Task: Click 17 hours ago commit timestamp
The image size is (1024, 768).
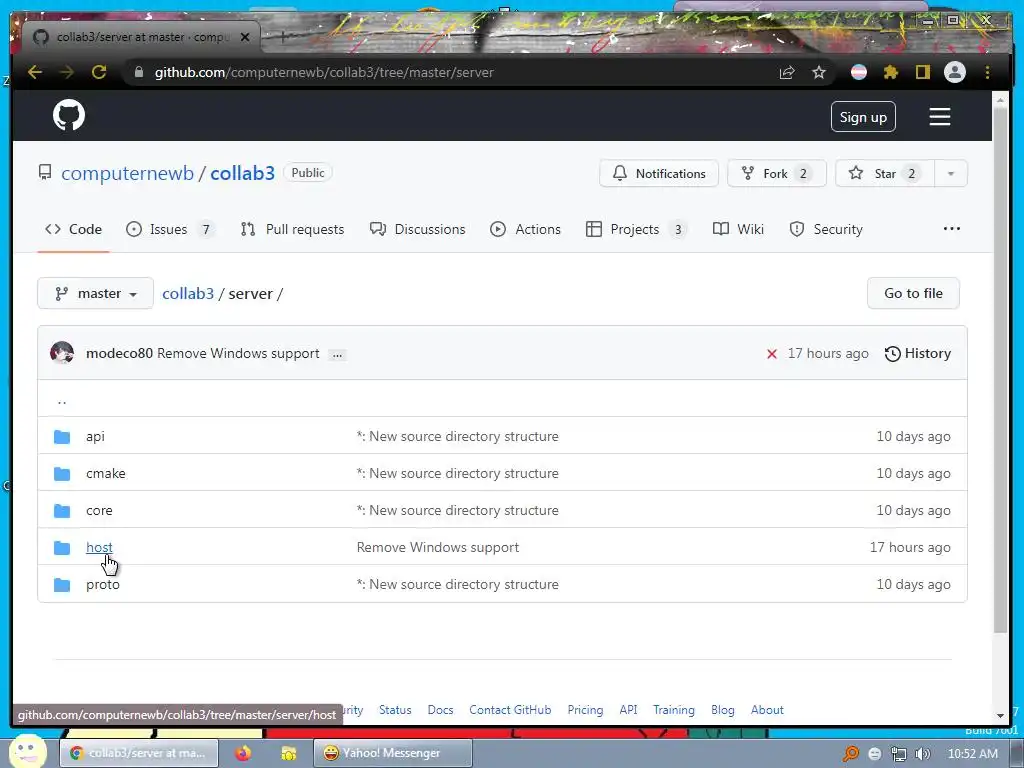Action: click(827, 353)
